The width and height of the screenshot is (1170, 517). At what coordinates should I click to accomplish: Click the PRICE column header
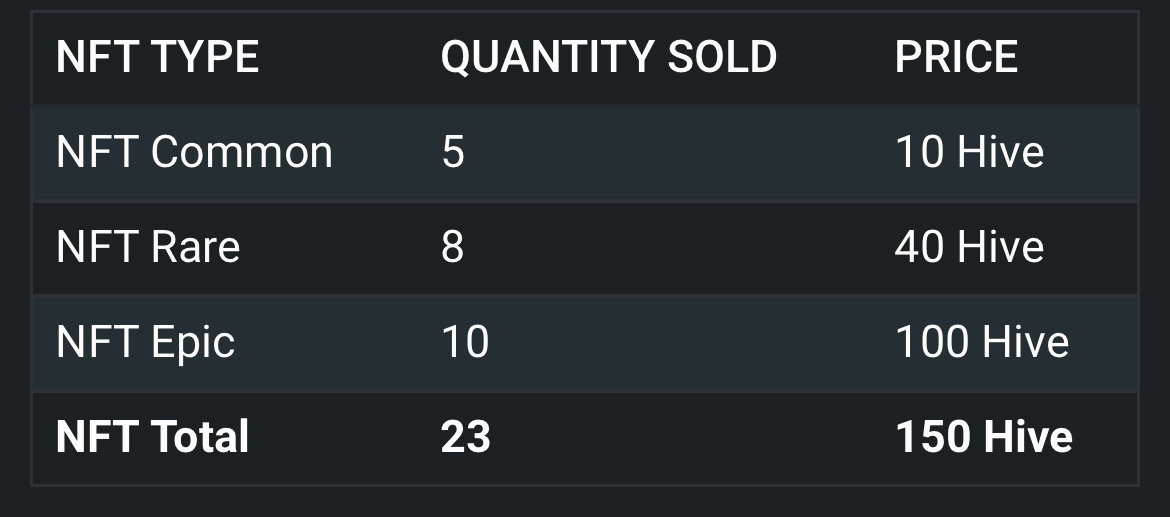click(x=956, y=57)
